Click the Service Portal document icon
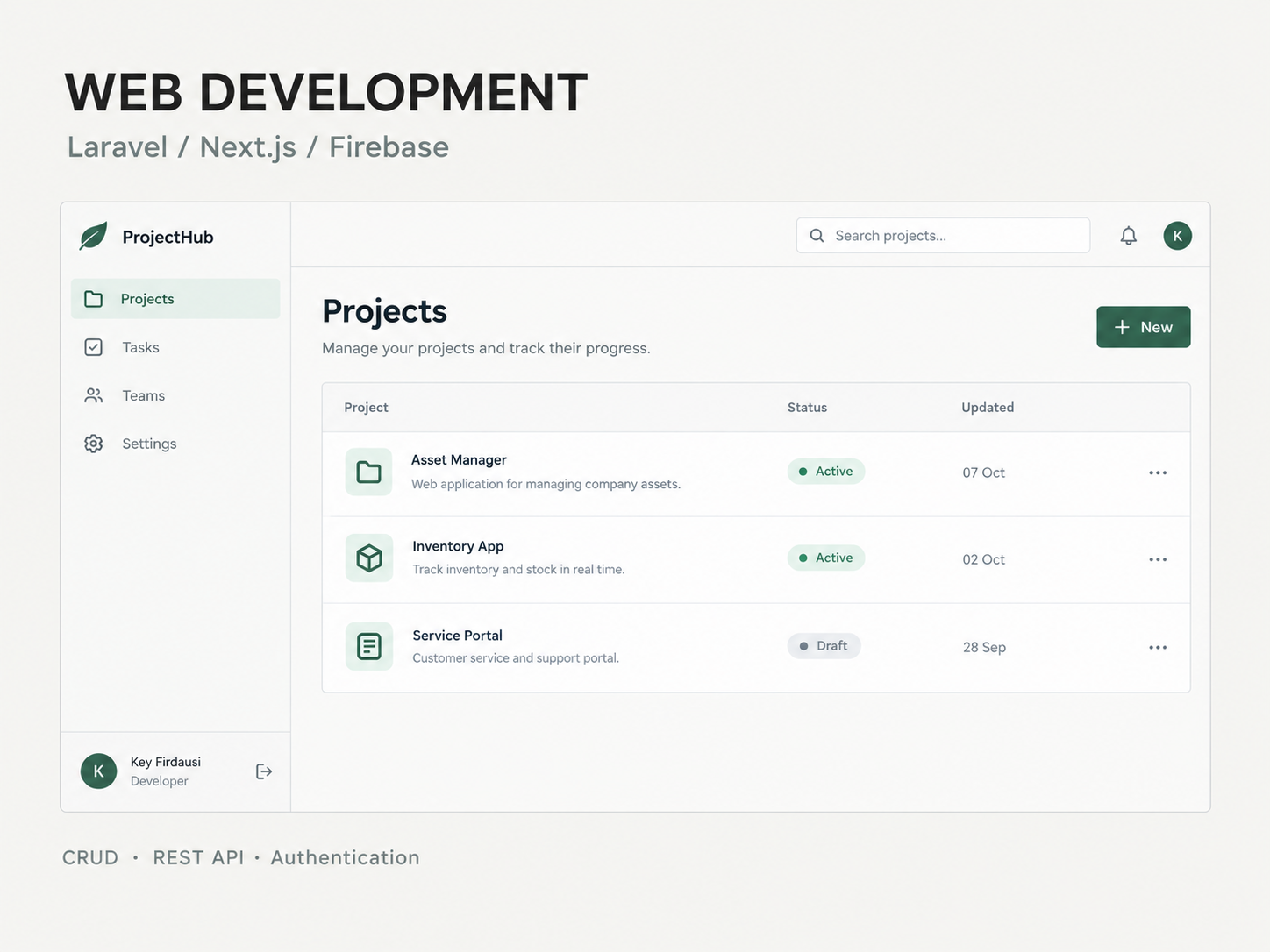 369,646
